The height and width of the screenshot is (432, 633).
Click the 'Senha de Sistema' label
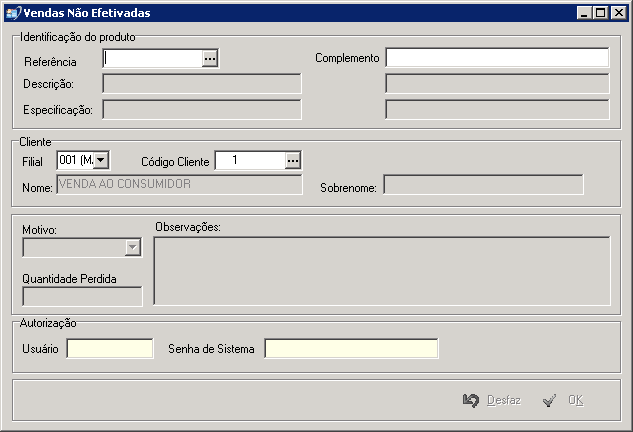pyautogui.click(x=211, y=349)
